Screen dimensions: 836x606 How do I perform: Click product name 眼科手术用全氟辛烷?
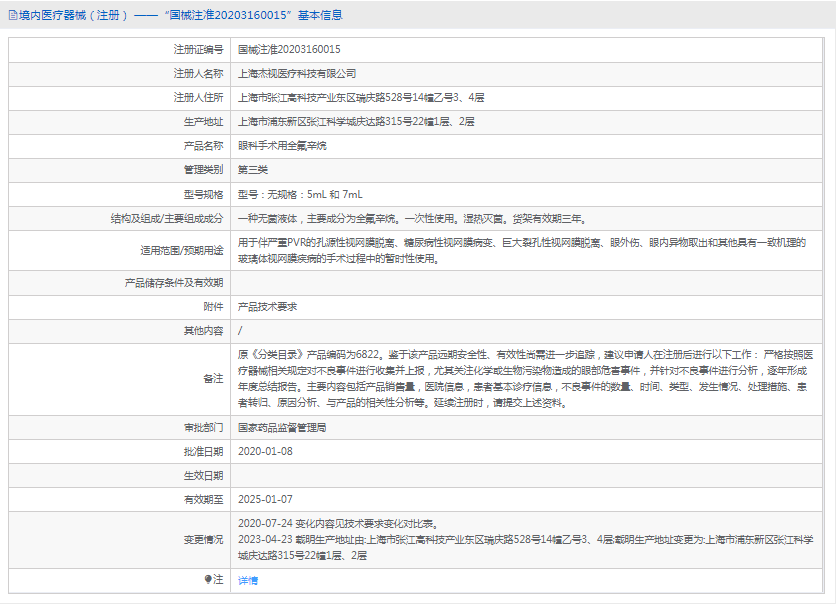click(282, 145)
